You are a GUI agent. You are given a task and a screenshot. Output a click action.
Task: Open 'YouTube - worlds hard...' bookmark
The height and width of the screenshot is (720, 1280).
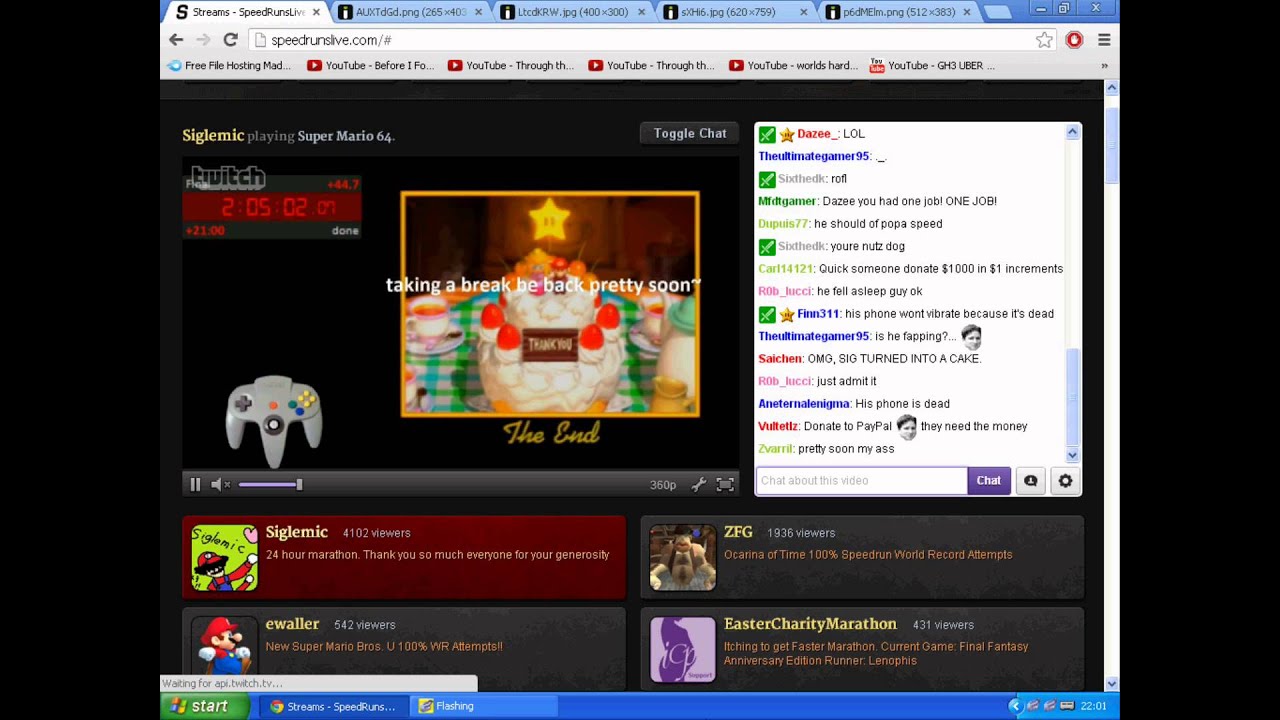click(x=793, y=65)
